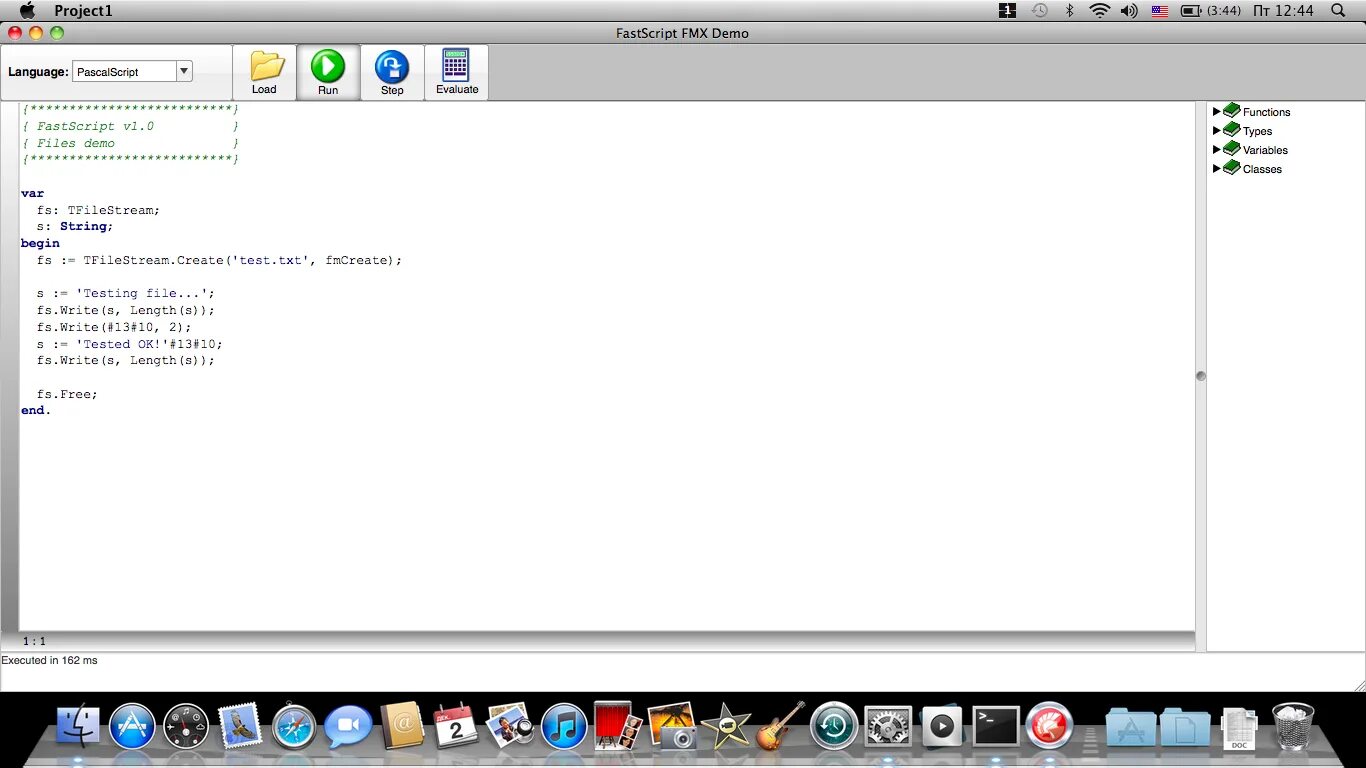Click the line 'fs.Write(#13#10, 2);'
The height and width of the screenshot is (768, 1366).
114,327
